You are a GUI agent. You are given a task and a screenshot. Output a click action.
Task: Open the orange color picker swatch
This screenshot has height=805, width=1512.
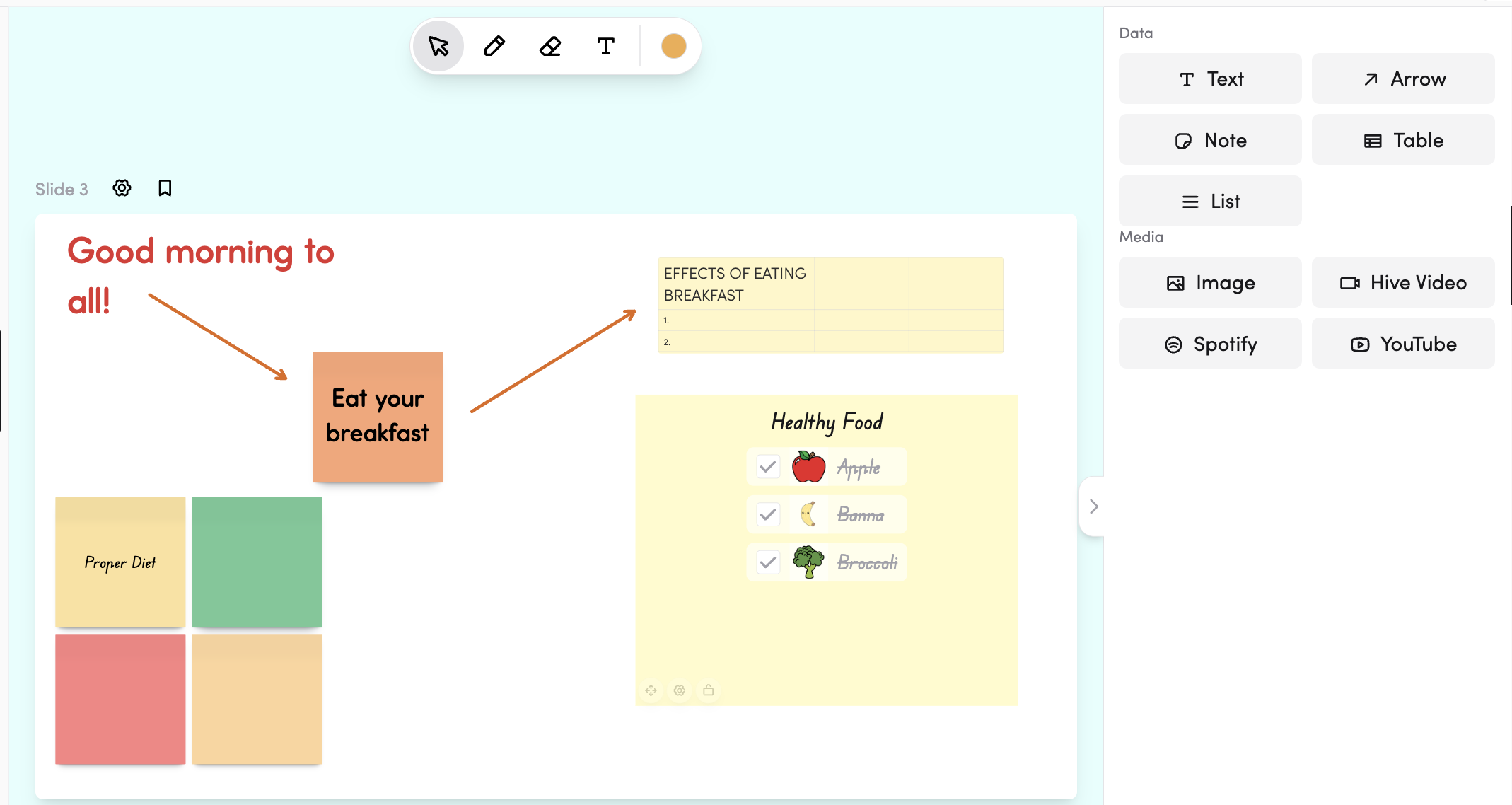coord(673,47)
